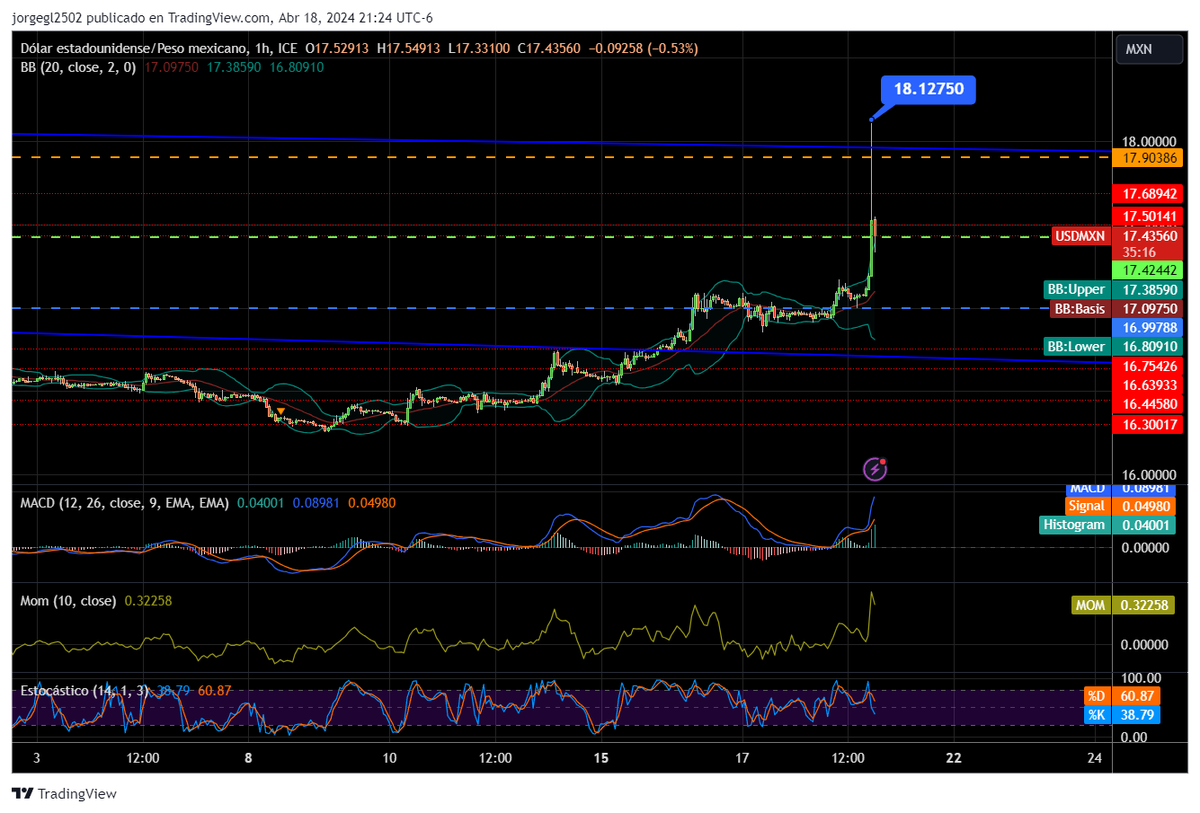Click the green 17.42442 price label
1200x813 pixels.
click(1150, 271)
